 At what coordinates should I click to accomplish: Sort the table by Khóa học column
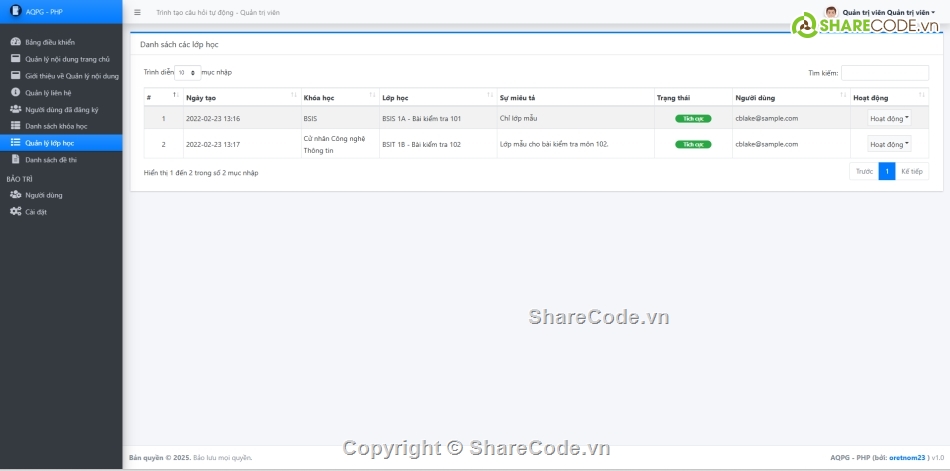(x=338, y=98)
